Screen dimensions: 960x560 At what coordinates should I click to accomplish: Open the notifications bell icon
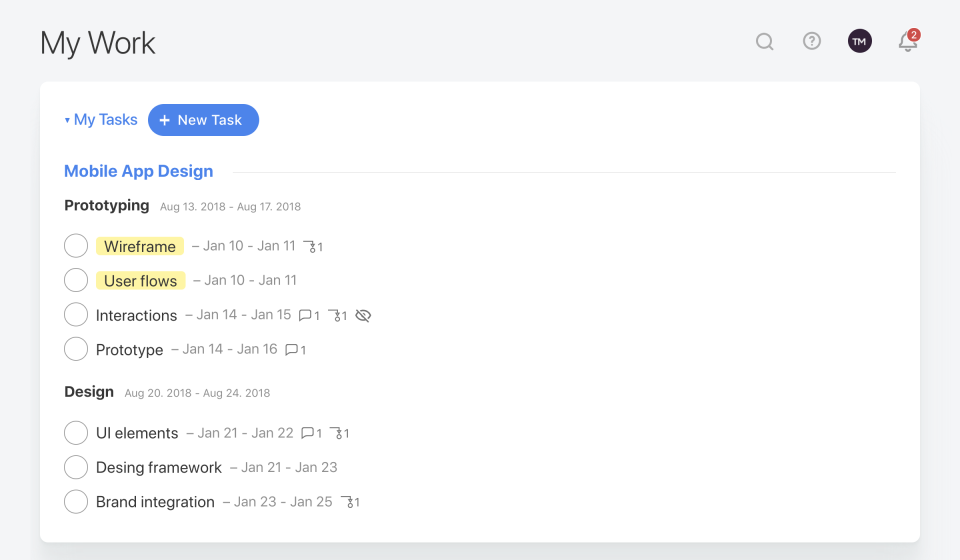tap(907, 42)
